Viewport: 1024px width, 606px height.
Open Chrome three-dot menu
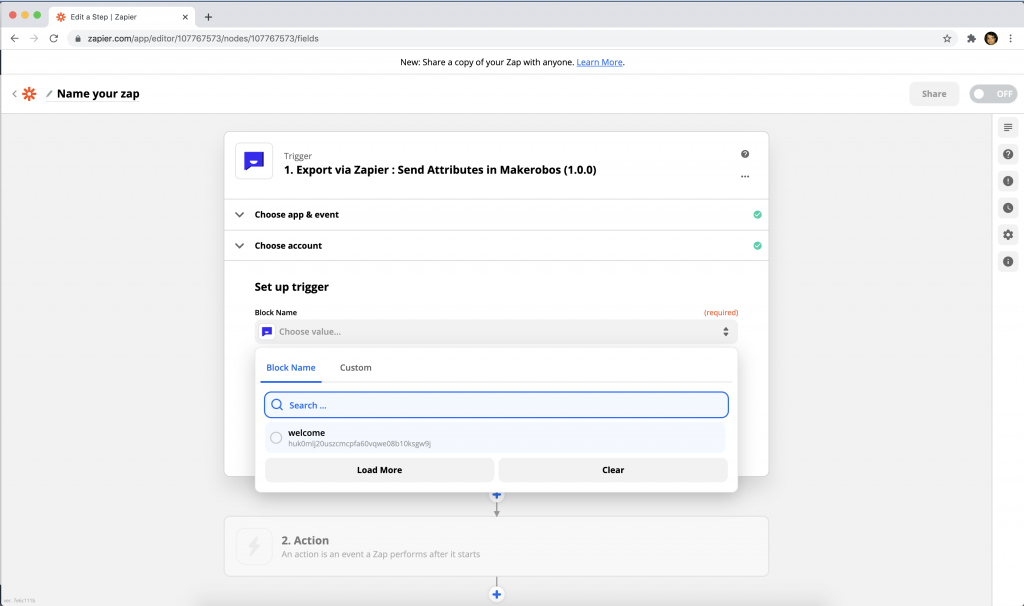click(x=1010, y=39)
